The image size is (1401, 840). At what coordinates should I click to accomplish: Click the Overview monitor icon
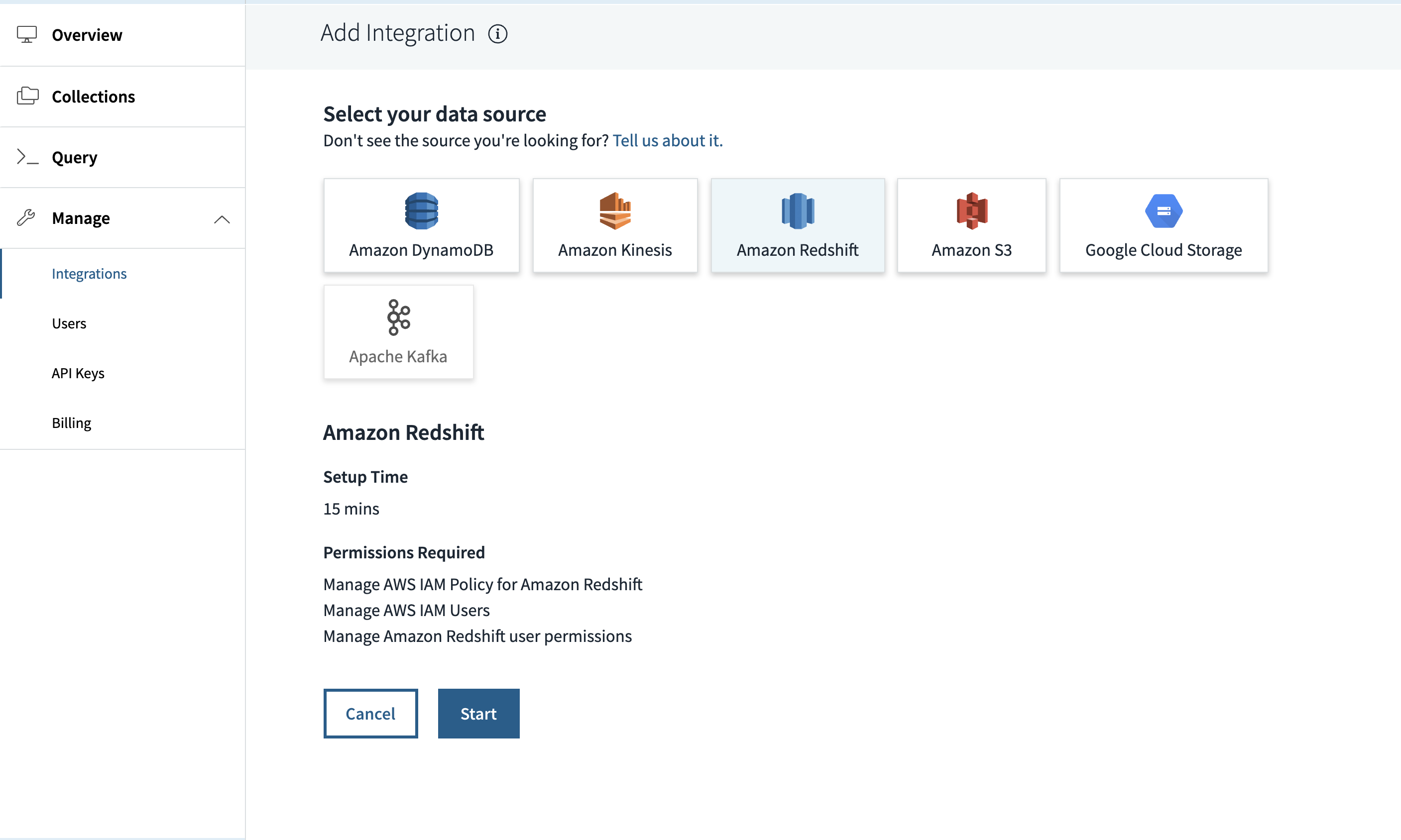[26, 34]
